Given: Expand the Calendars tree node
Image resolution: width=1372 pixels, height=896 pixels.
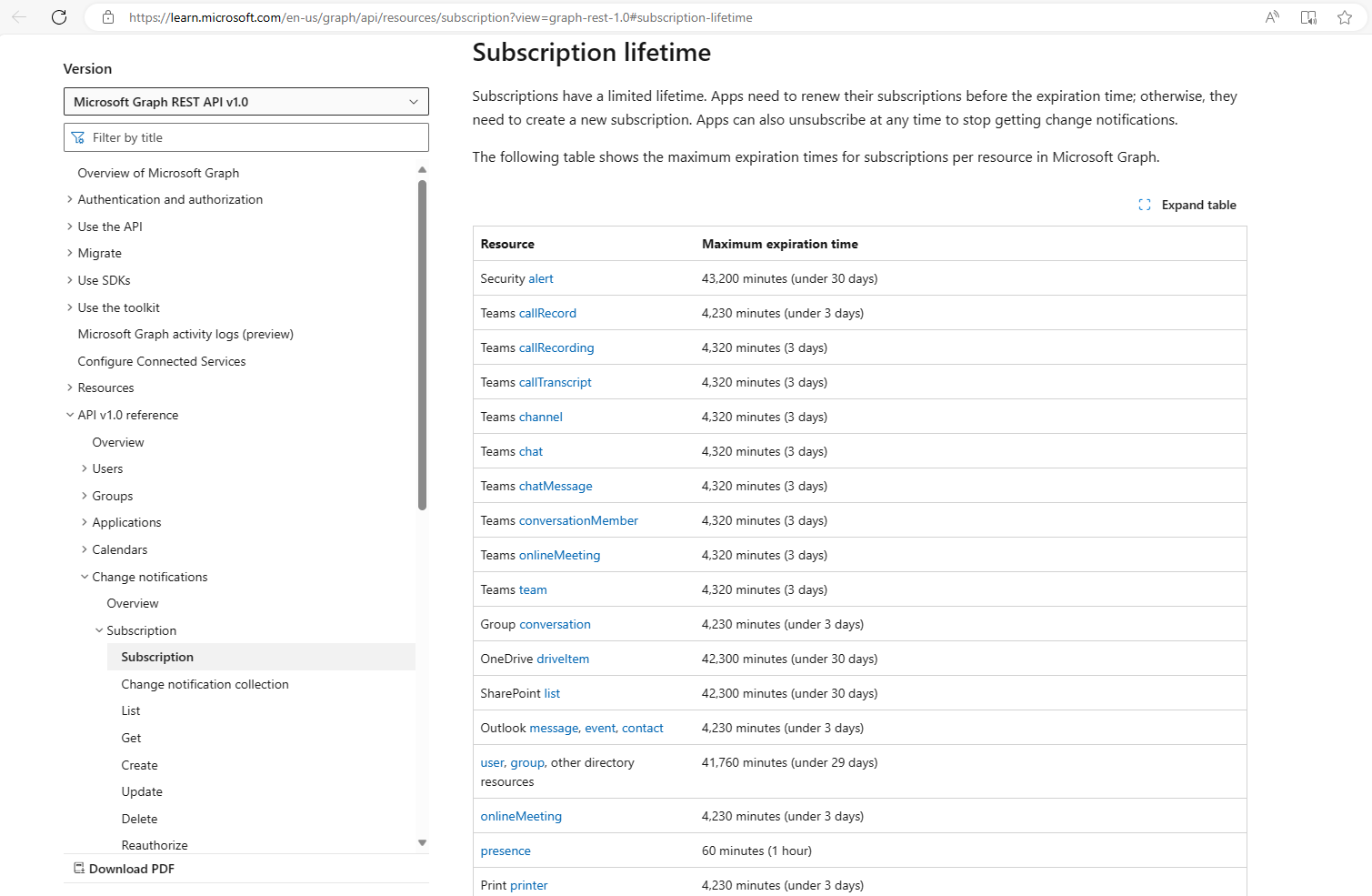Looking at the screenshot, I should coord(85,549).
